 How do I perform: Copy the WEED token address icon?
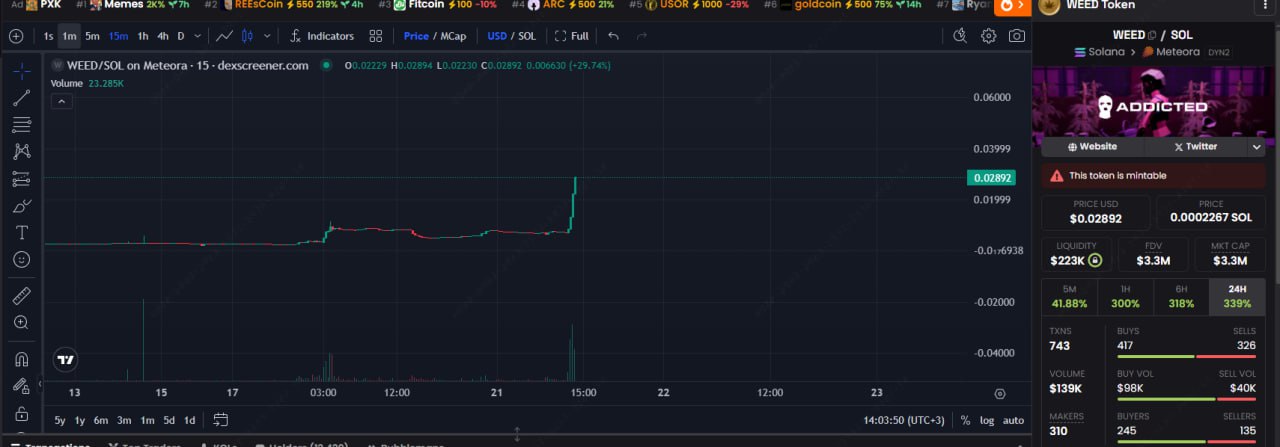[x=1152, y=35]
